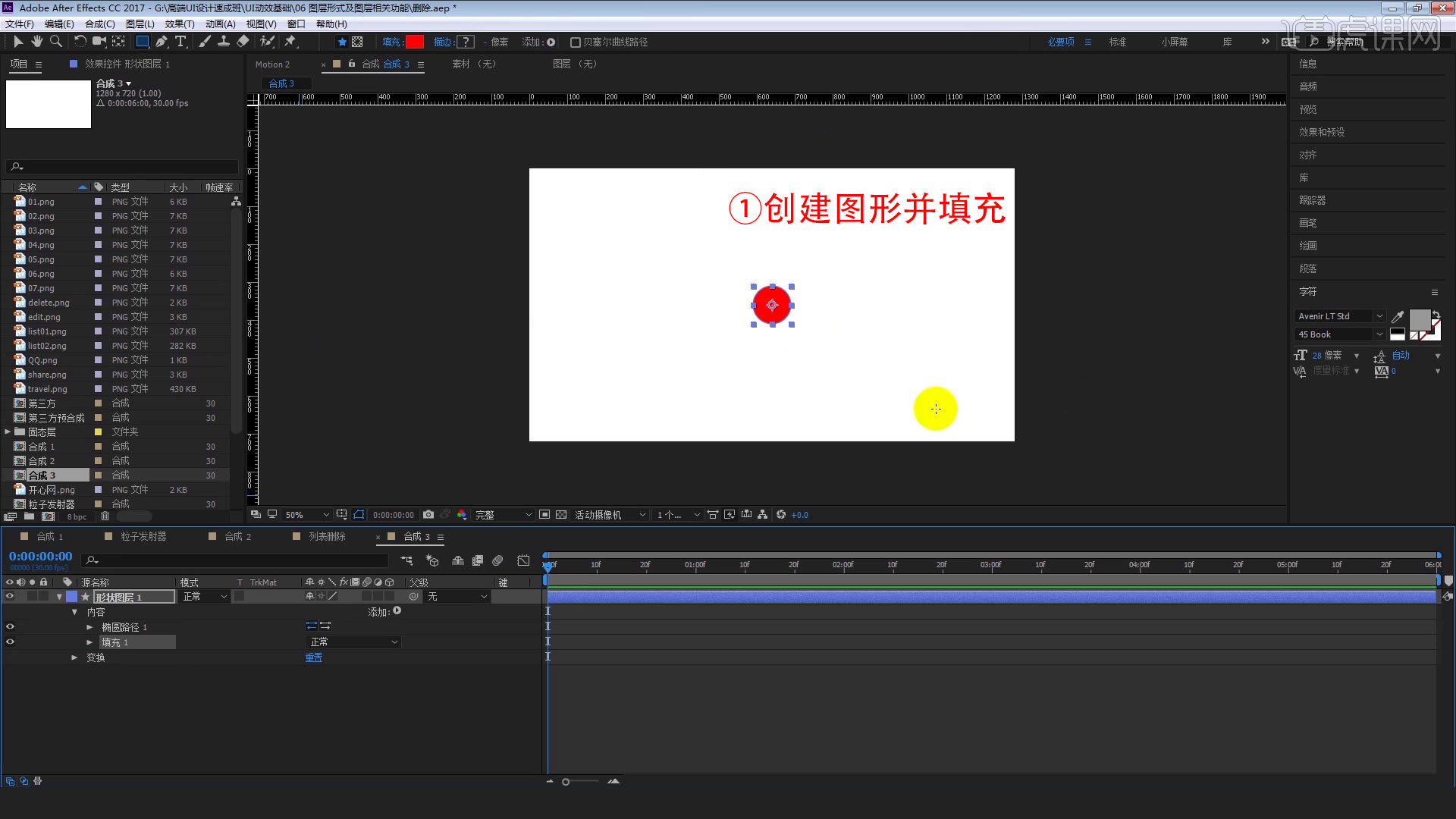The image size is (1456, 819).
Task: Expand the 椭圆路径 1 property group
Action: click(x=89, y=626)
